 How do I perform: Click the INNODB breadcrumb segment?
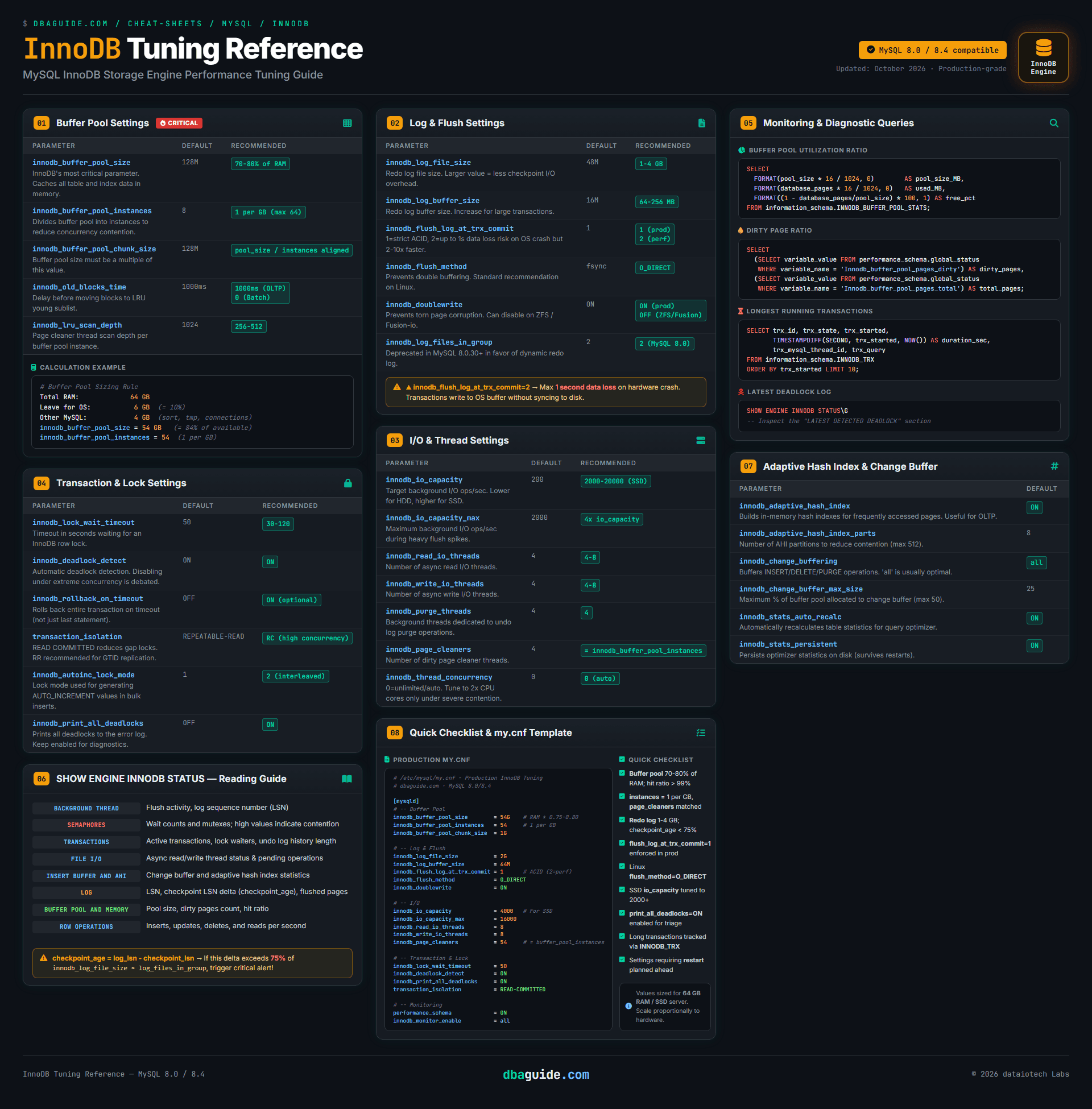[291, 23]
